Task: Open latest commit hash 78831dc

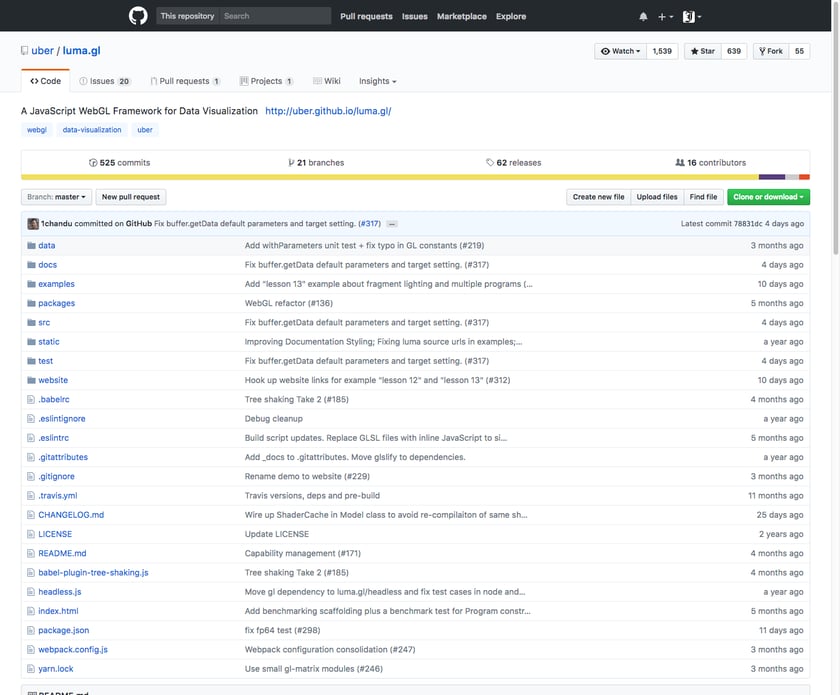Action: (749, 223)
